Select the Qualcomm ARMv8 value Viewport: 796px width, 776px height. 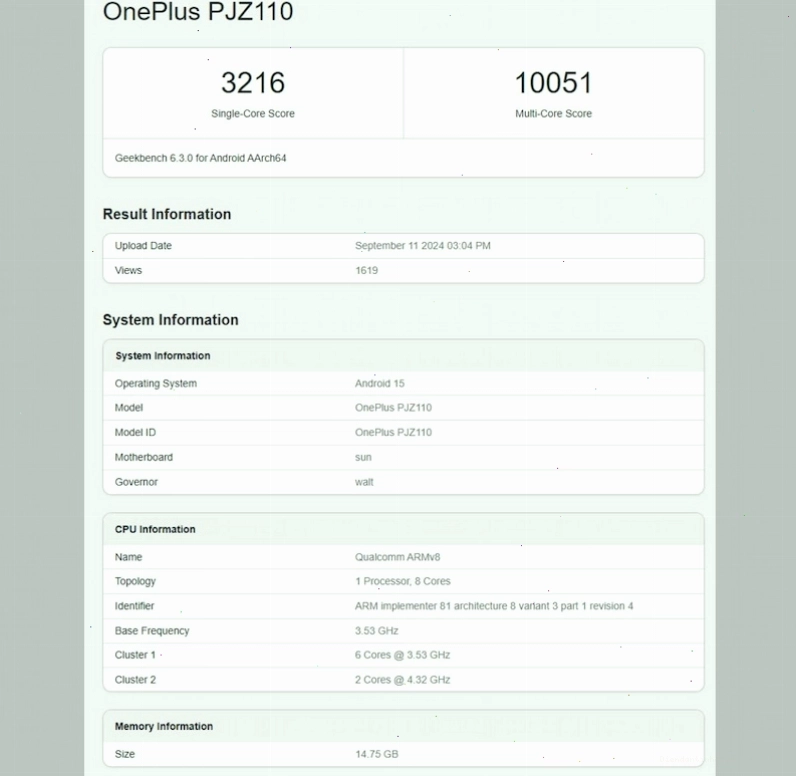[397, 557]
